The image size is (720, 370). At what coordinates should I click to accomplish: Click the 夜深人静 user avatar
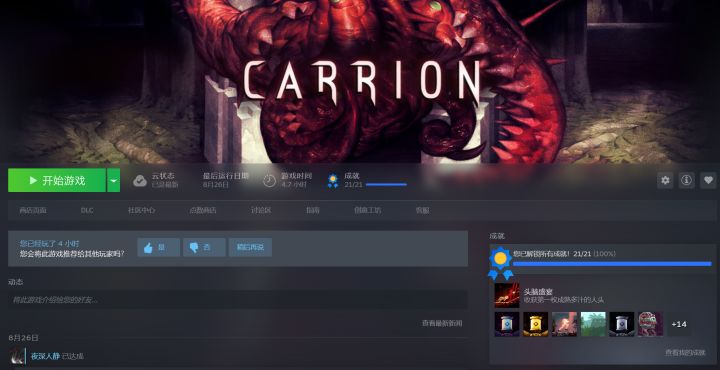(18, 356)
